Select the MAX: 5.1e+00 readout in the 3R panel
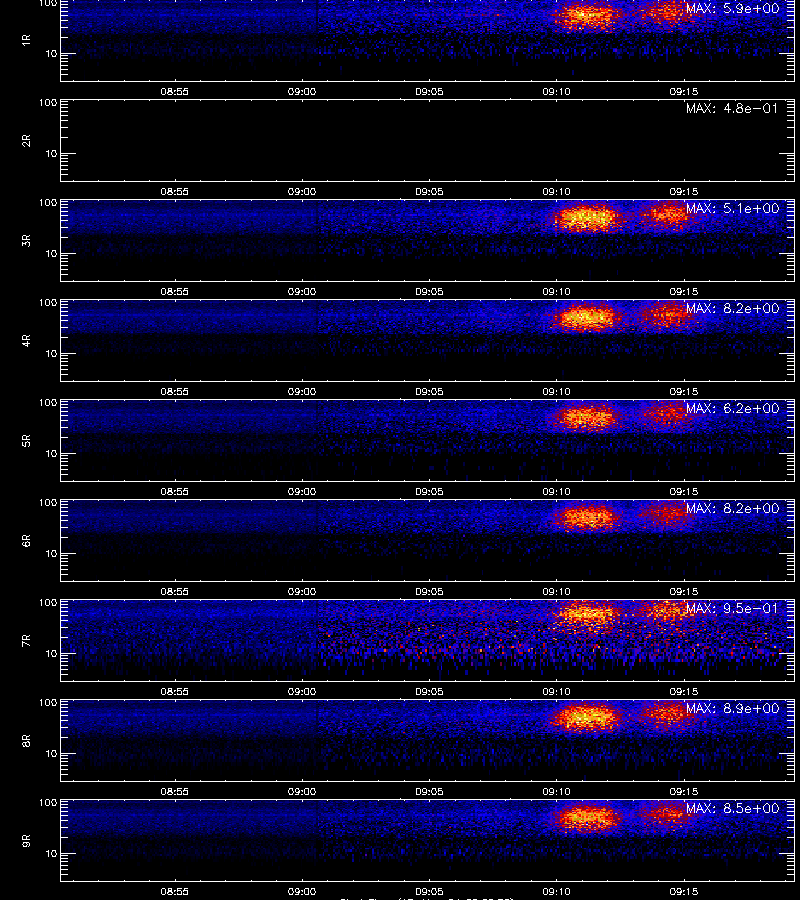 [x=732, y=208]
